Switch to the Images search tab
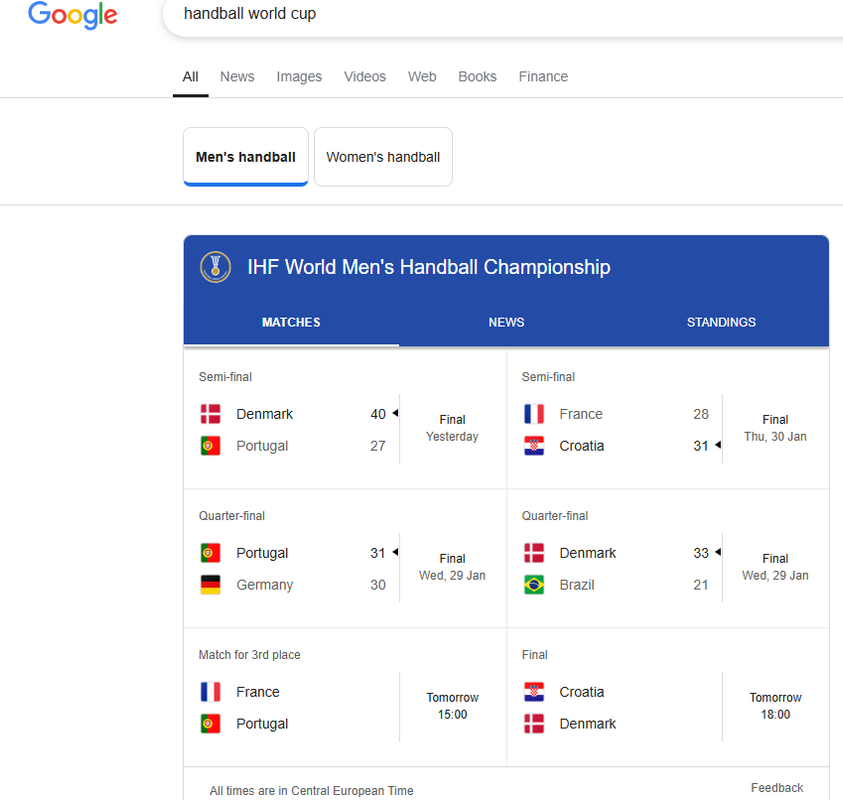 coord(299,76)
